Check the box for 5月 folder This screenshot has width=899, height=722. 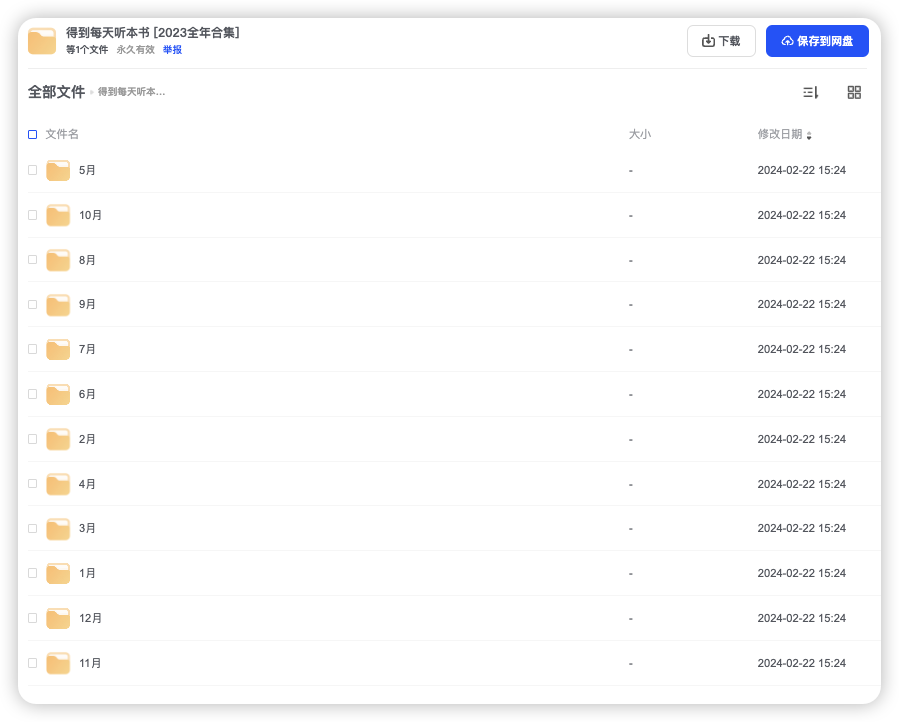tap(33, 170)
